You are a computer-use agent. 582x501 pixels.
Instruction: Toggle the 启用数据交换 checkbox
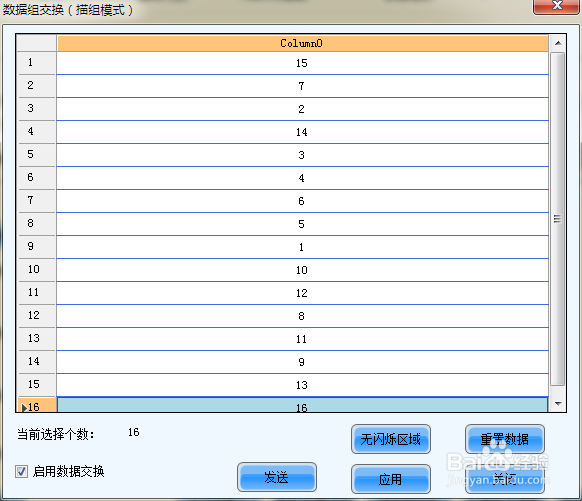point(21,472)
